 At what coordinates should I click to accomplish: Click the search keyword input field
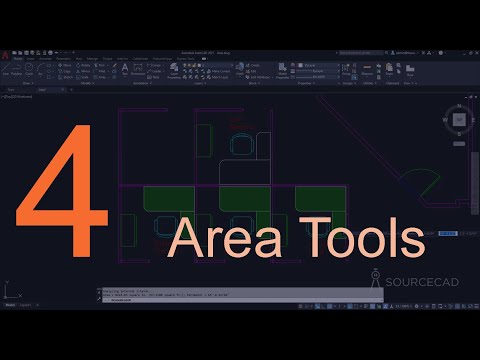(361, 53)
